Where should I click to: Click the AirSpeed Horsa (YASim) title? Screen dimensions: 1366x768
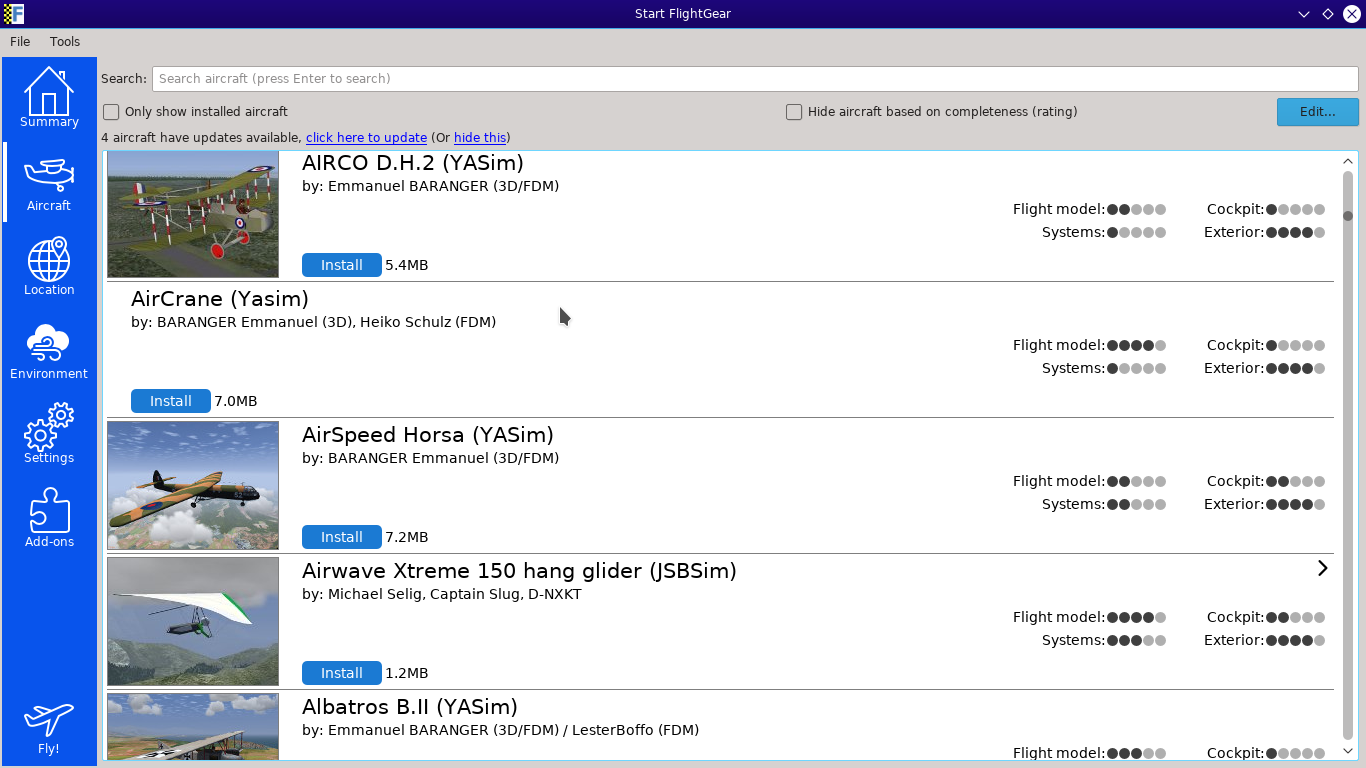(x=428, y=435)
